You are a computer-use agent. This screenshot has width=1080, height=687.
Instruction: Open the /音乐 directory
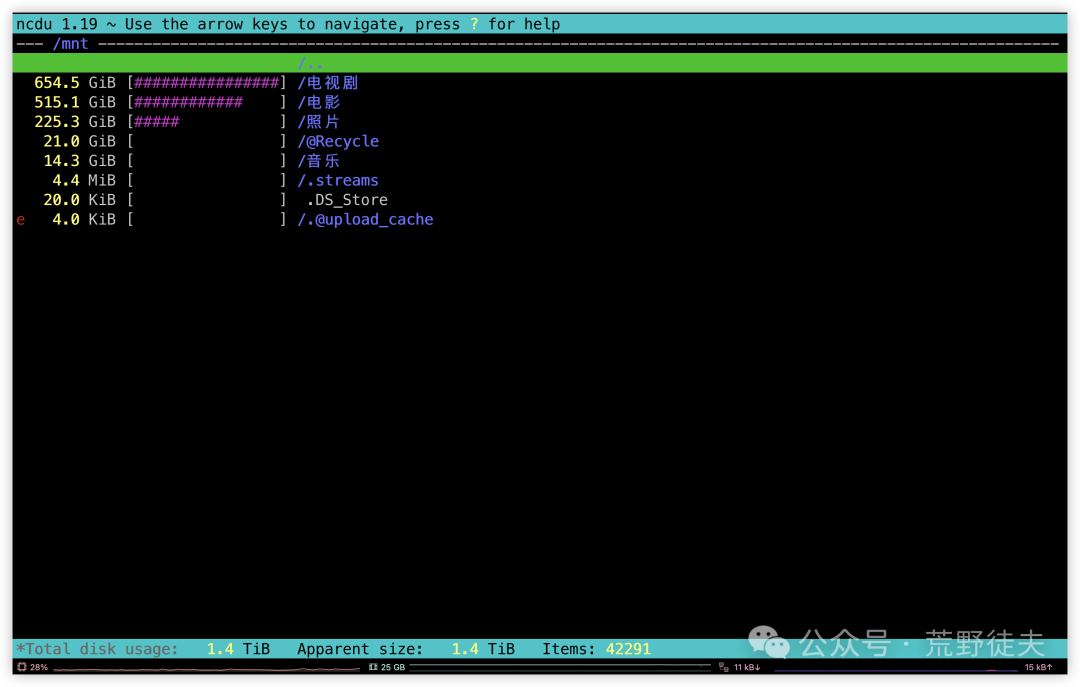coord(318,161)
